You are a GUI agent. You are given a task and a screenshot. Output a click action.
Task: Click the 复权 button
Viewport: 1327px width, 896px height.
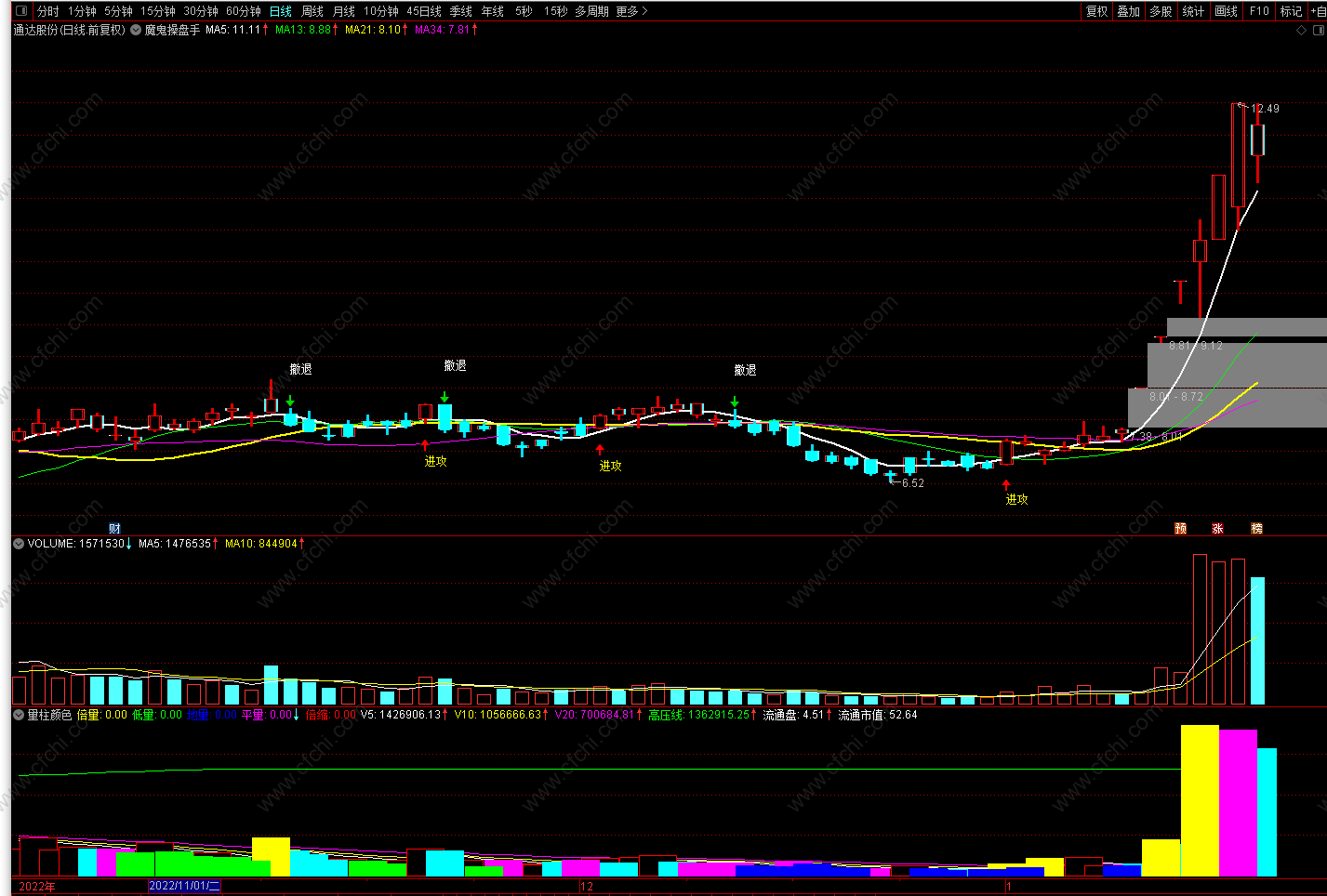(1097, 11)
